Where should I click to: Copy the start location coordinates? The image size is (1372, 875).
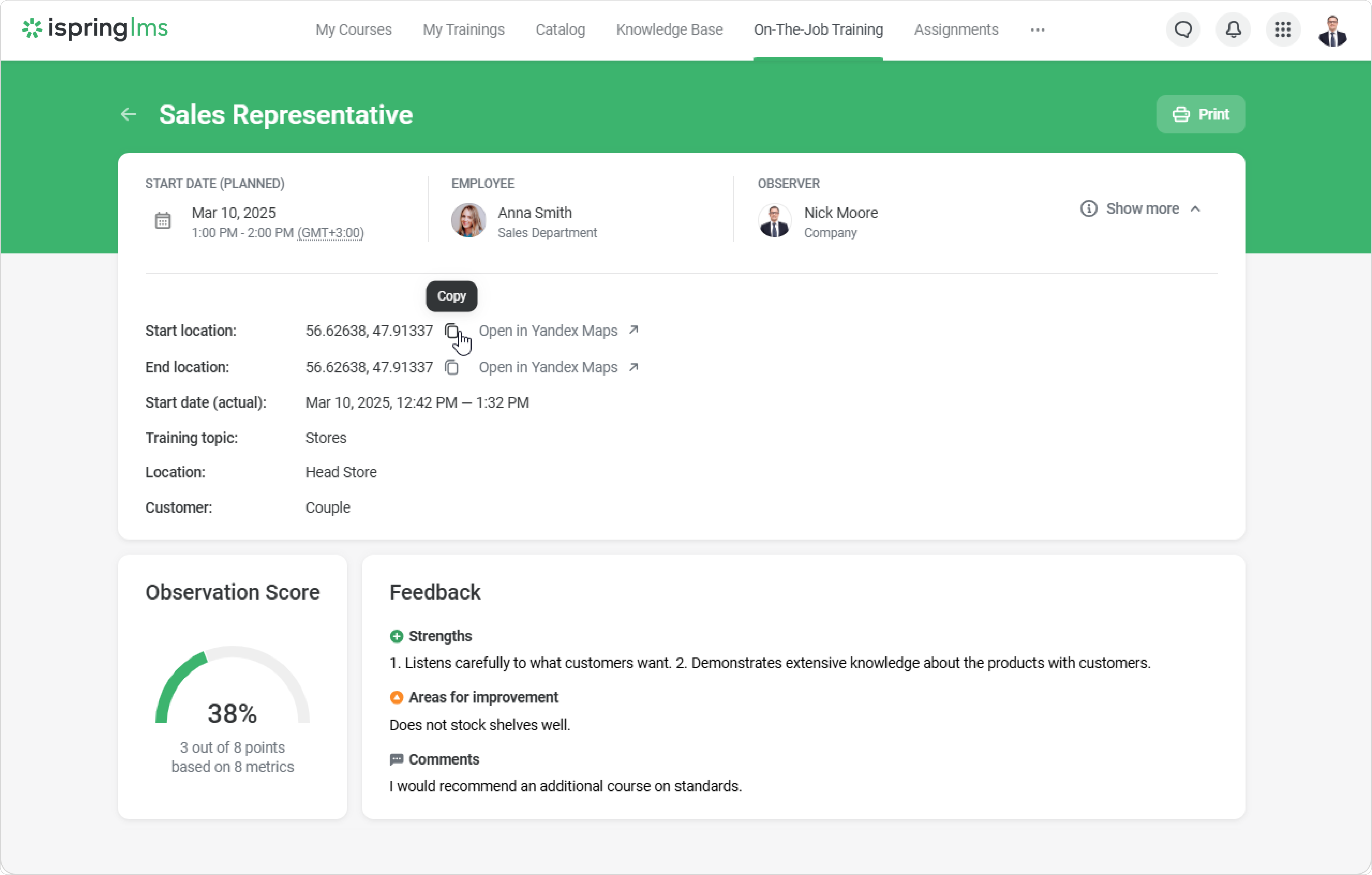(x=451, y=331)
